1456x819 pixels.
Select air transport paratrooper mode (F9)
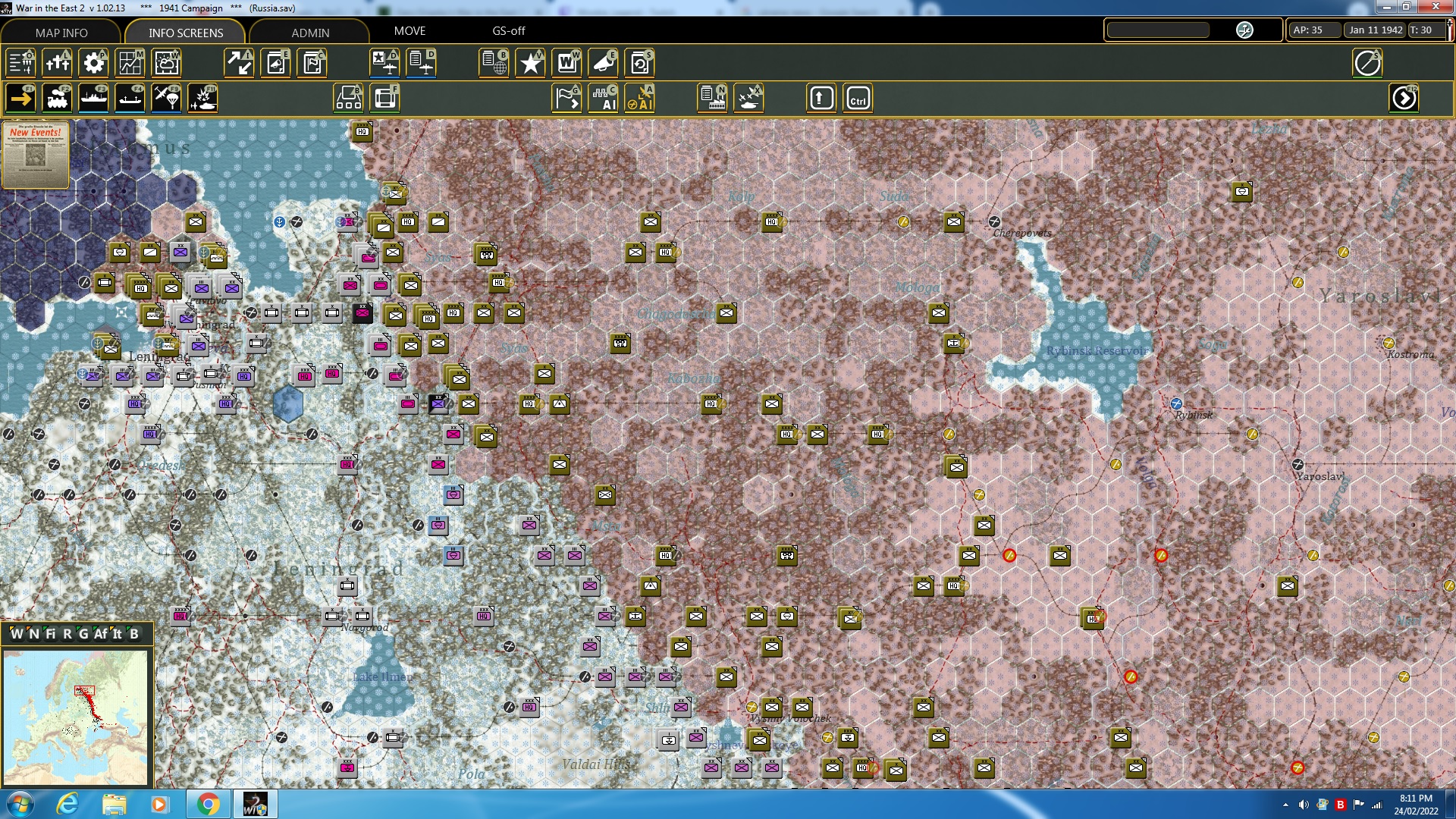tap(166, 98)
